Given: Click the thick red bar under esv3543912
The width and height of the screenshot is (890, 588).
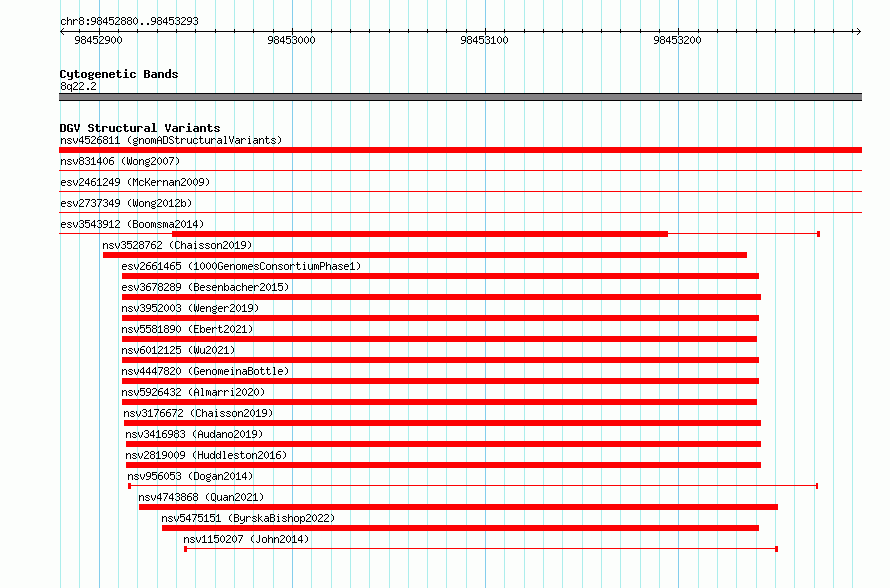Looking at the screenshot, I should pyautogui.click(x=420, y=234).
